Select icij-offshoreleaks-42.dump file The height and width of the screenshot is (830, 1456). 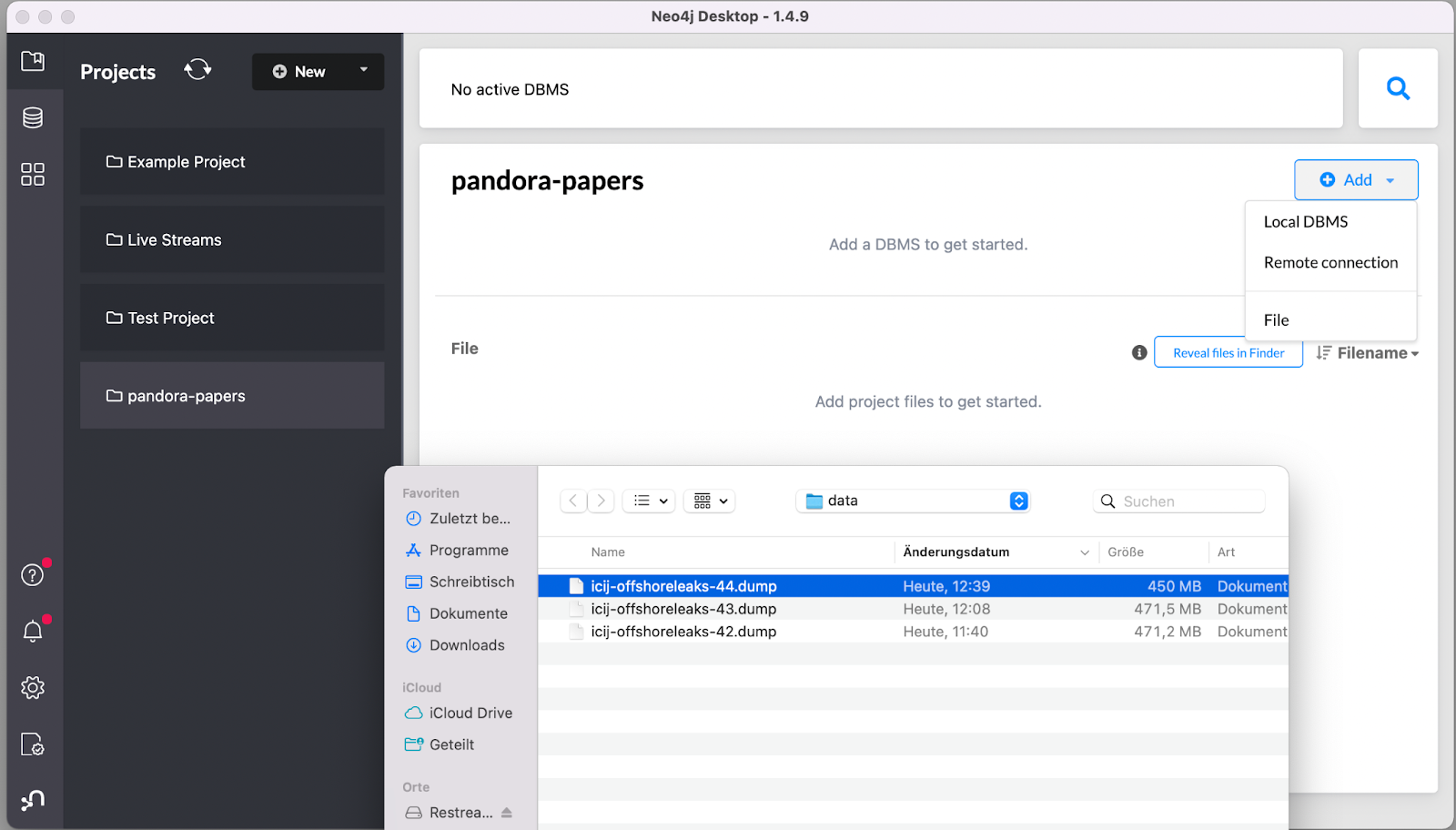913,632
